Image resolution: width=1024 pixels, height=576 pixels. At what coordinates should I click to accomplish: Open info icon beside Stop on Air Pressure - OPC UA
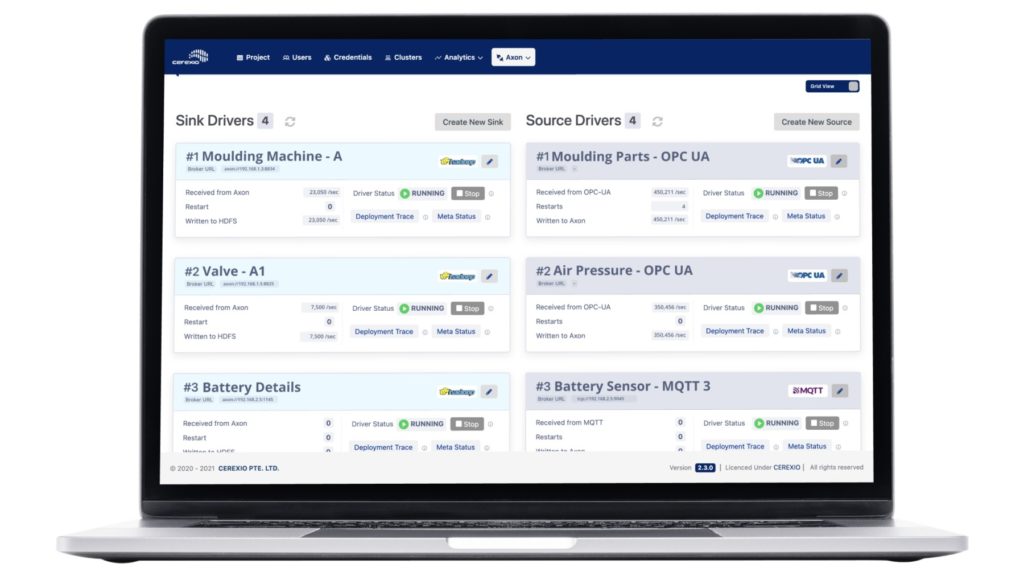[x=845, y=308]
